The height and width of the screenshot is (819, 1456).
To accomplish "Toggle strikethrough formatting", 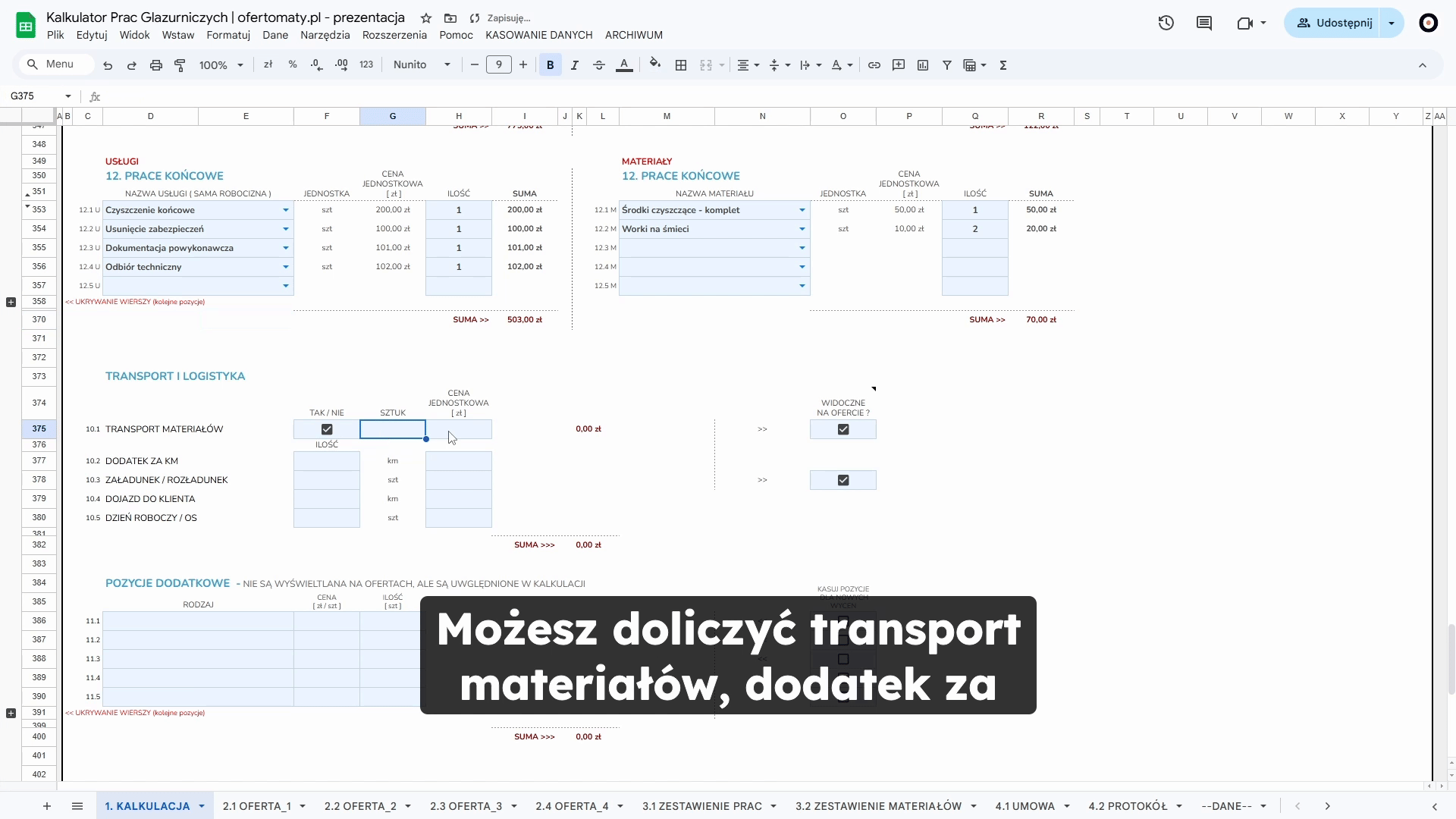I will [598, 65].
